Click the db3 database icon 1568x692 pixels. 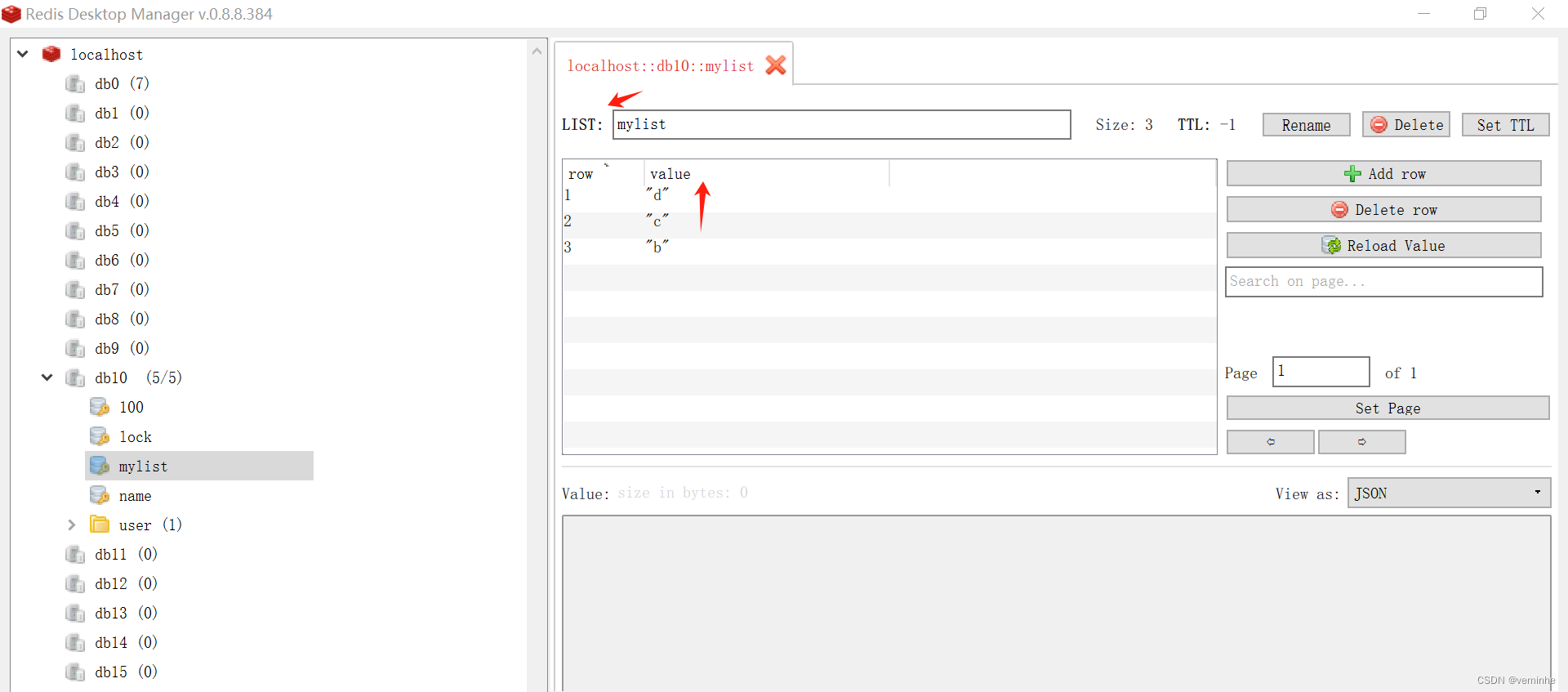(75, 172)
